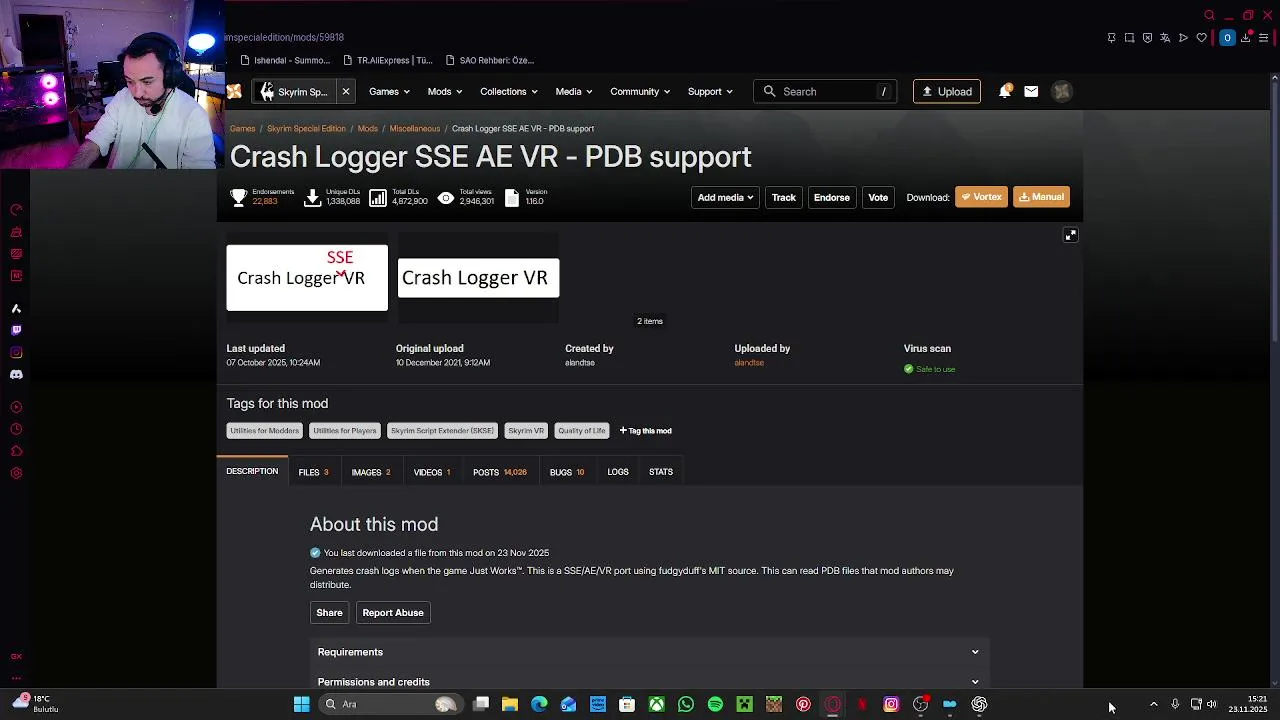Click Miscellaneous breadcrumb link

click(415, 129)
